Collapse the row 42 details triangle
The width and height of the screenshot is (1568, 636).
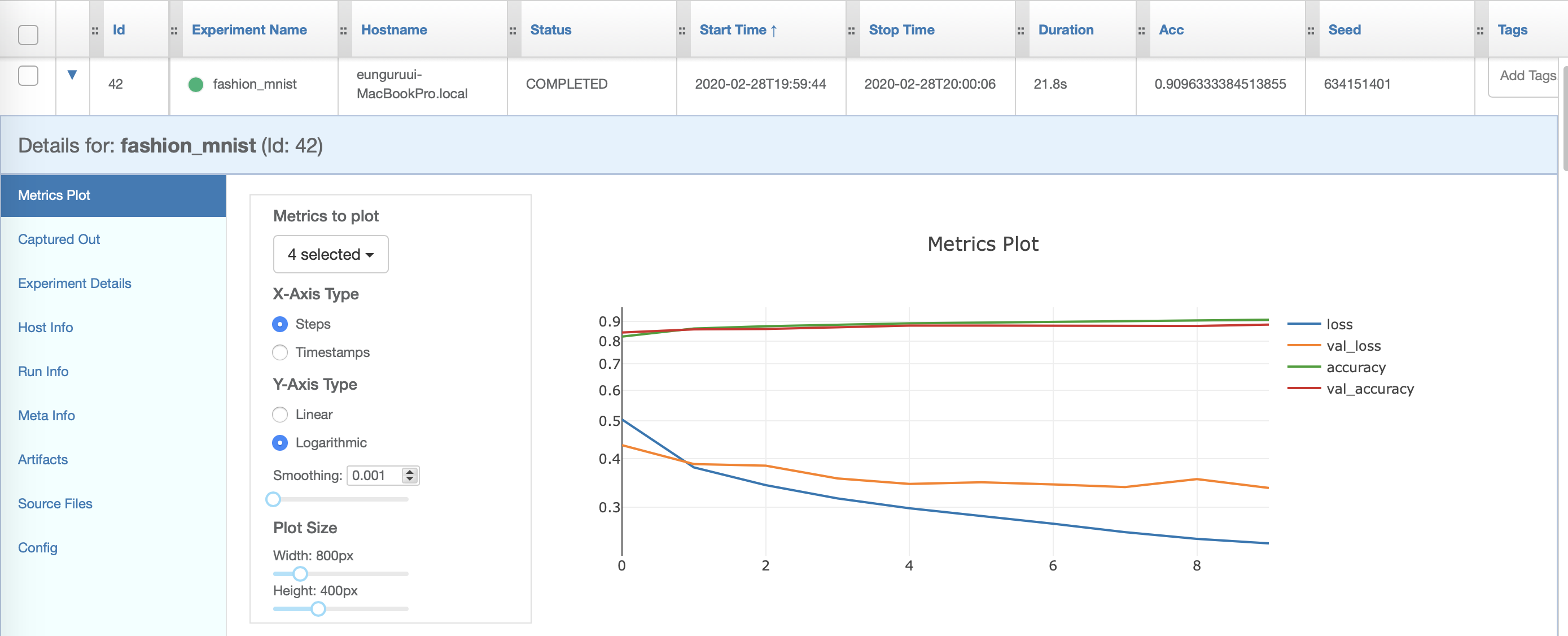coord(72,75)
